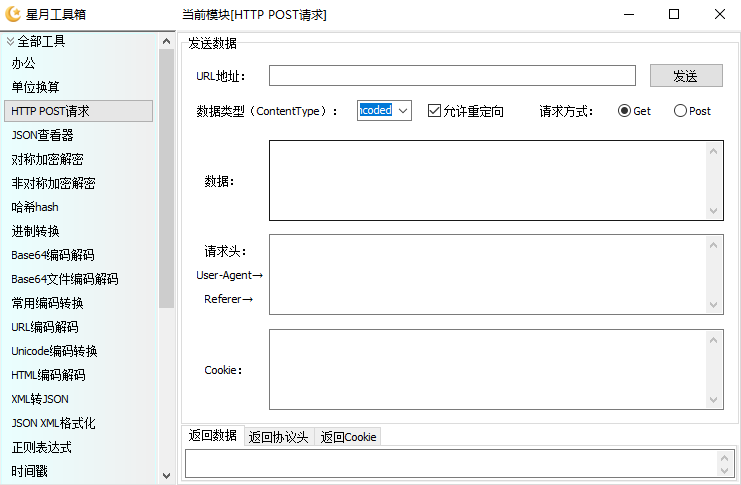
Task: Select the 单位换算 tool
Action: [35, 87]
